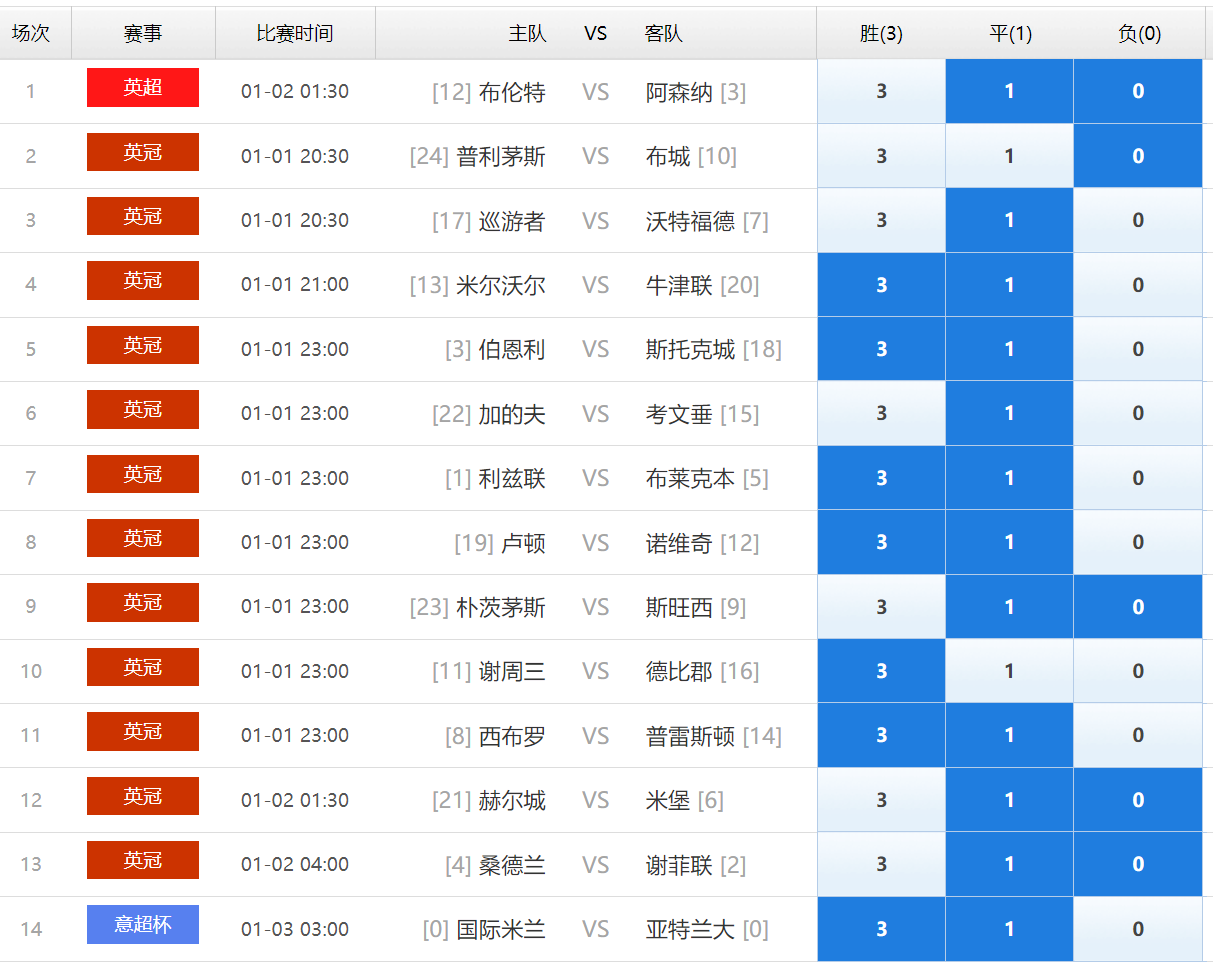Click match time 01-02 04:00

pos(295,865)
